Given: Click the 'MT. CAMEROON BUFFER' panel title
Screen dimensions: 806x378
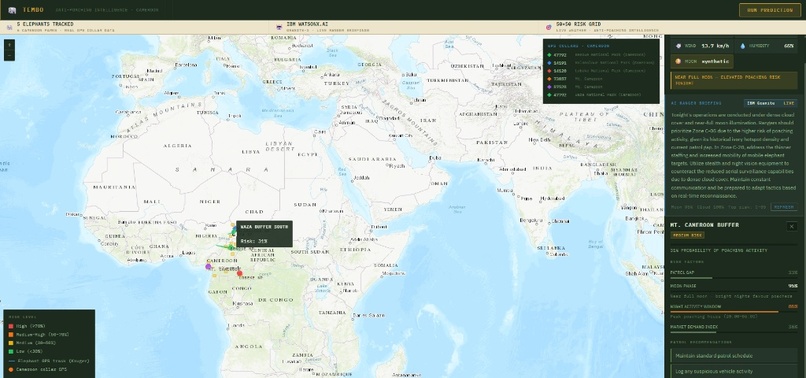Looking at the screenshot, I should tap(705, 225).
